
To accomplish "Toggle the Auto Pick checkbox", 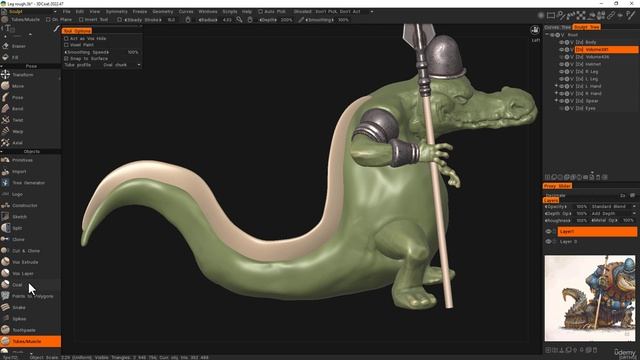I will pyautogui.click(x=260, y=12).
